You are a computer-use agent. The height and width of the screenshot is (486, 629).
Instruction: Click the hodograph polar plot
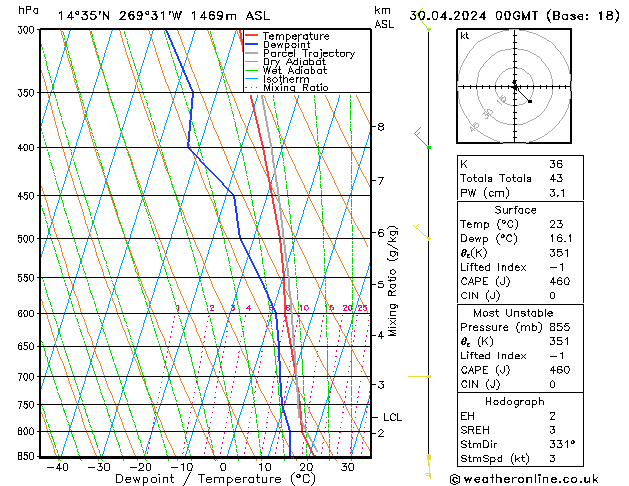(x=514, y=86)
